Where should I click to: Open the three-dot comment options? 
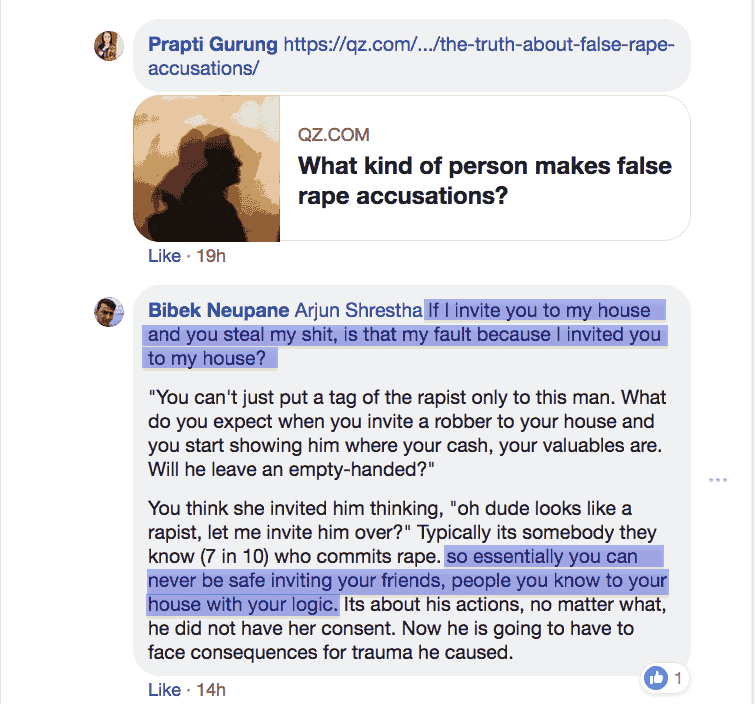pyautogui.click(x=717, y=480)
